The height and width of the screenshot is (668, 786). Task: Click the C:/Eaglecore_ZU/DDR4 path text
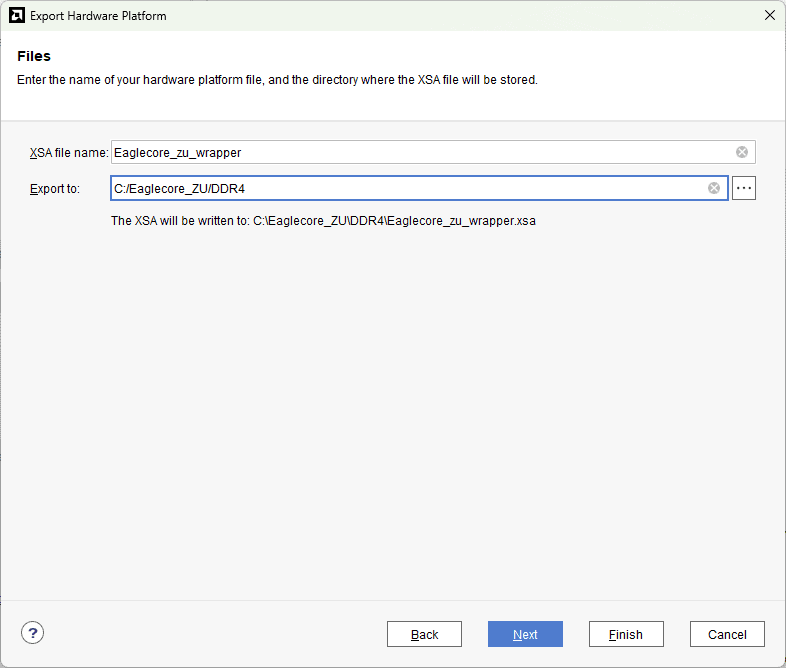point(180,189)
